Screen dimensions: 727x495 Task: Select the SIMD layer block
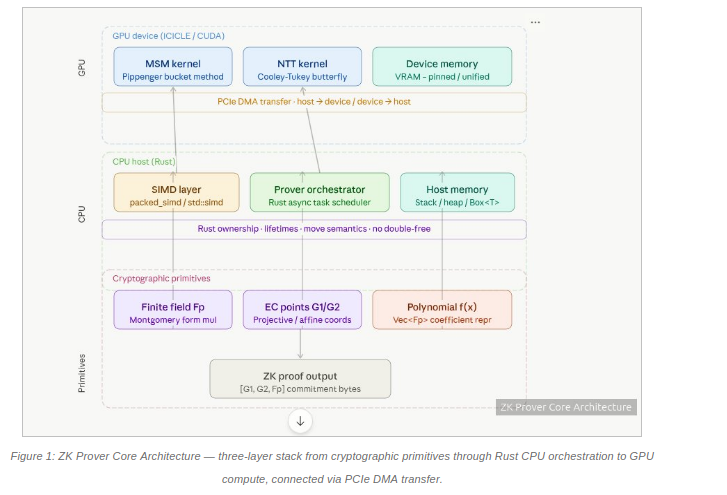tap(176, 193)
